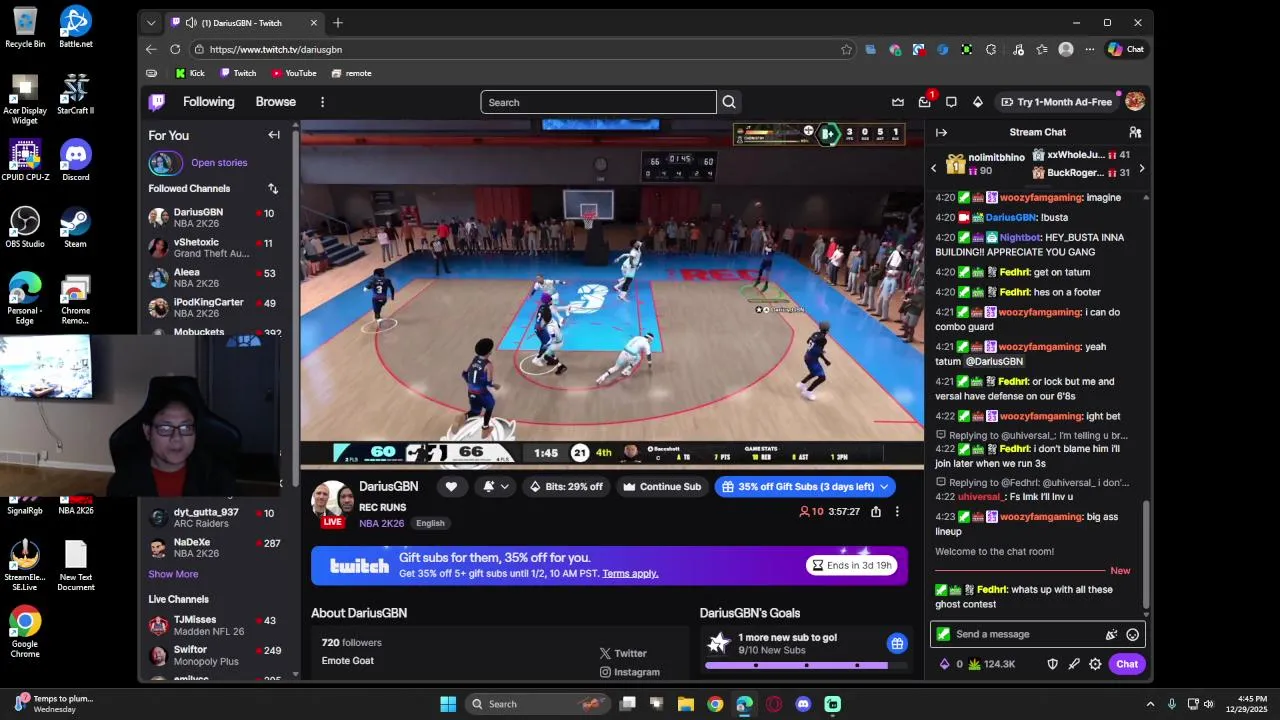Open Twitch home via the logo icon
Screen dimensions: 1280x720
click(157, 102)
